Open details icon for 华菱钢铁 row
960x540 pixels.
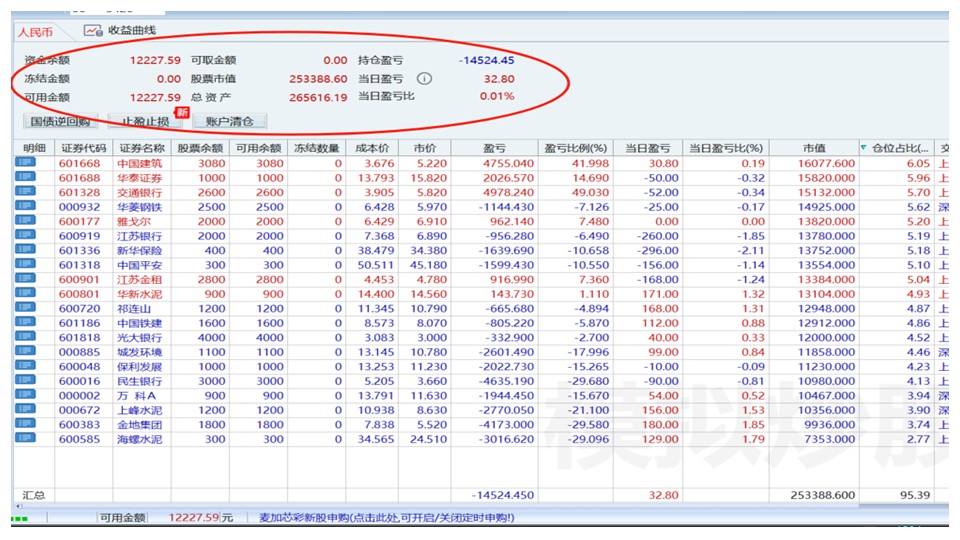[x=25, y=206]
